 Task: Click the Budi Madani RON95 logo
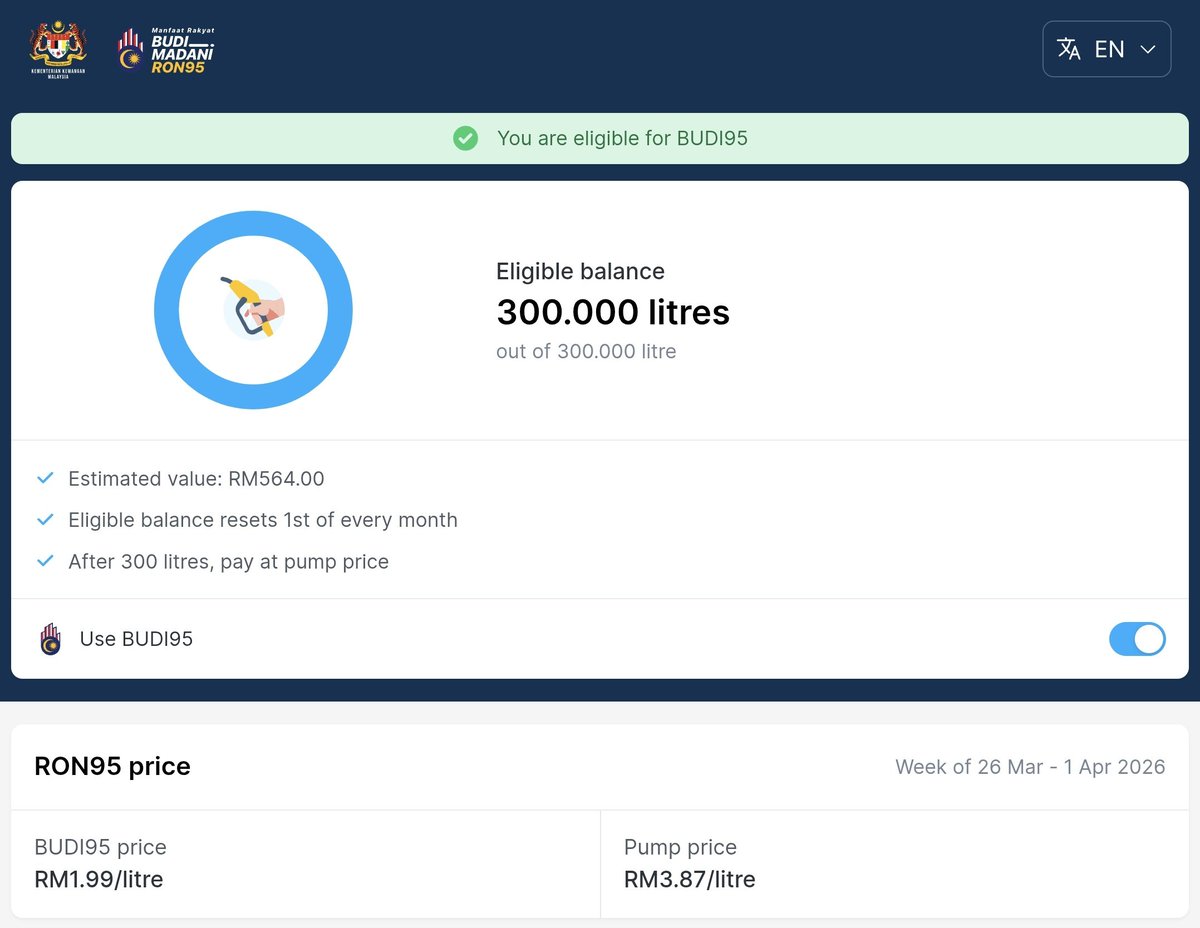(x=166, y=50)
